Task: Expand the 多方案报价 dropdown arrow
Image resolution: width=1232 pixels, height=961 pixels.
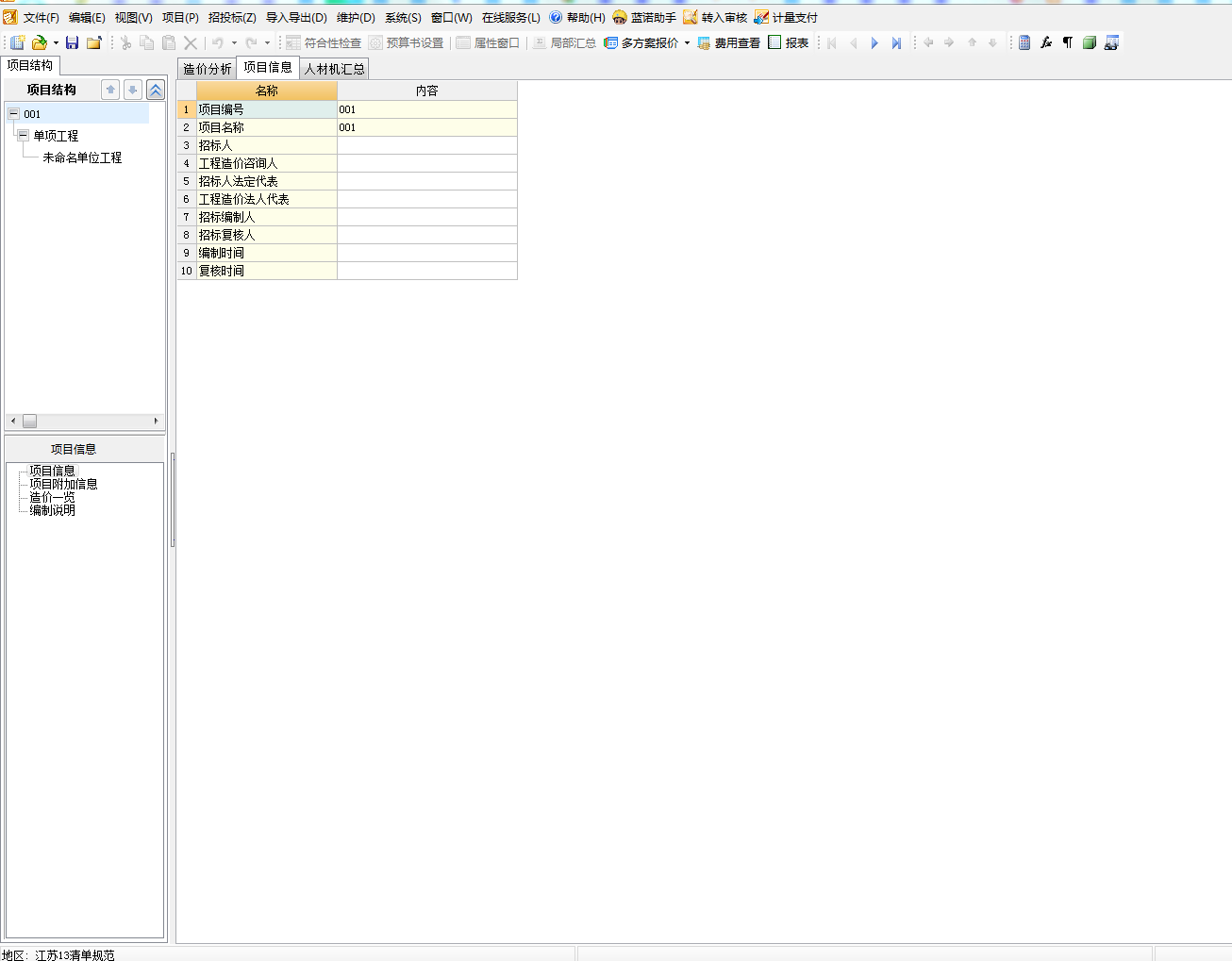Action: click(x=687, y=42)
